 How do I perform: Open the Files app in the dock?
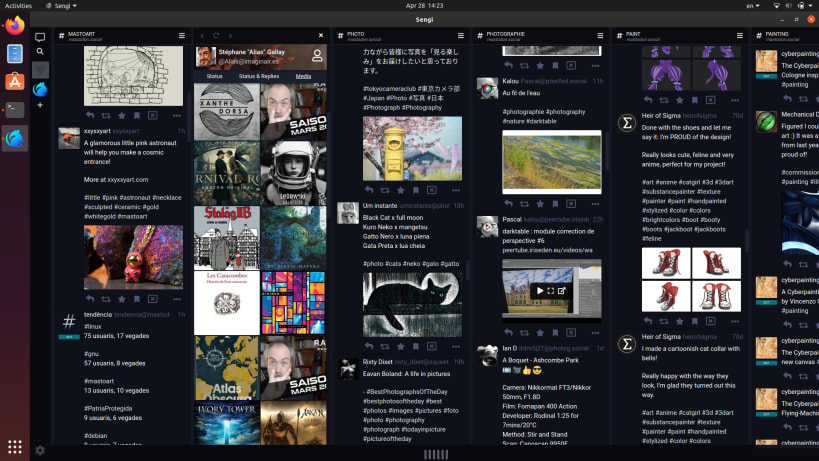click(x=15, y=53)
